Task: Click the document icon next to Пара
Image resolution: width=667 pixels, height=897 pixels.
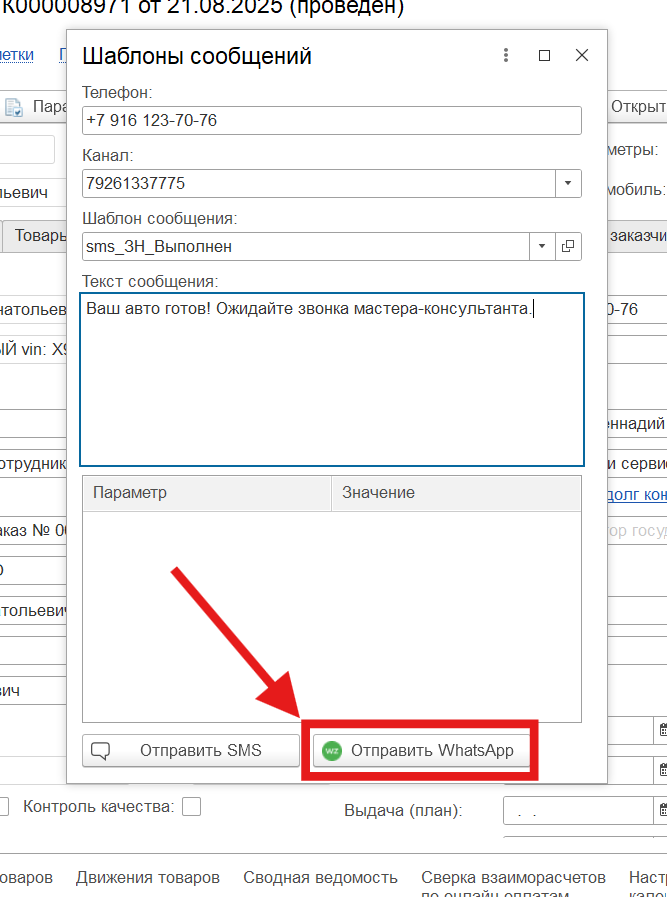Action: (13, 107)
